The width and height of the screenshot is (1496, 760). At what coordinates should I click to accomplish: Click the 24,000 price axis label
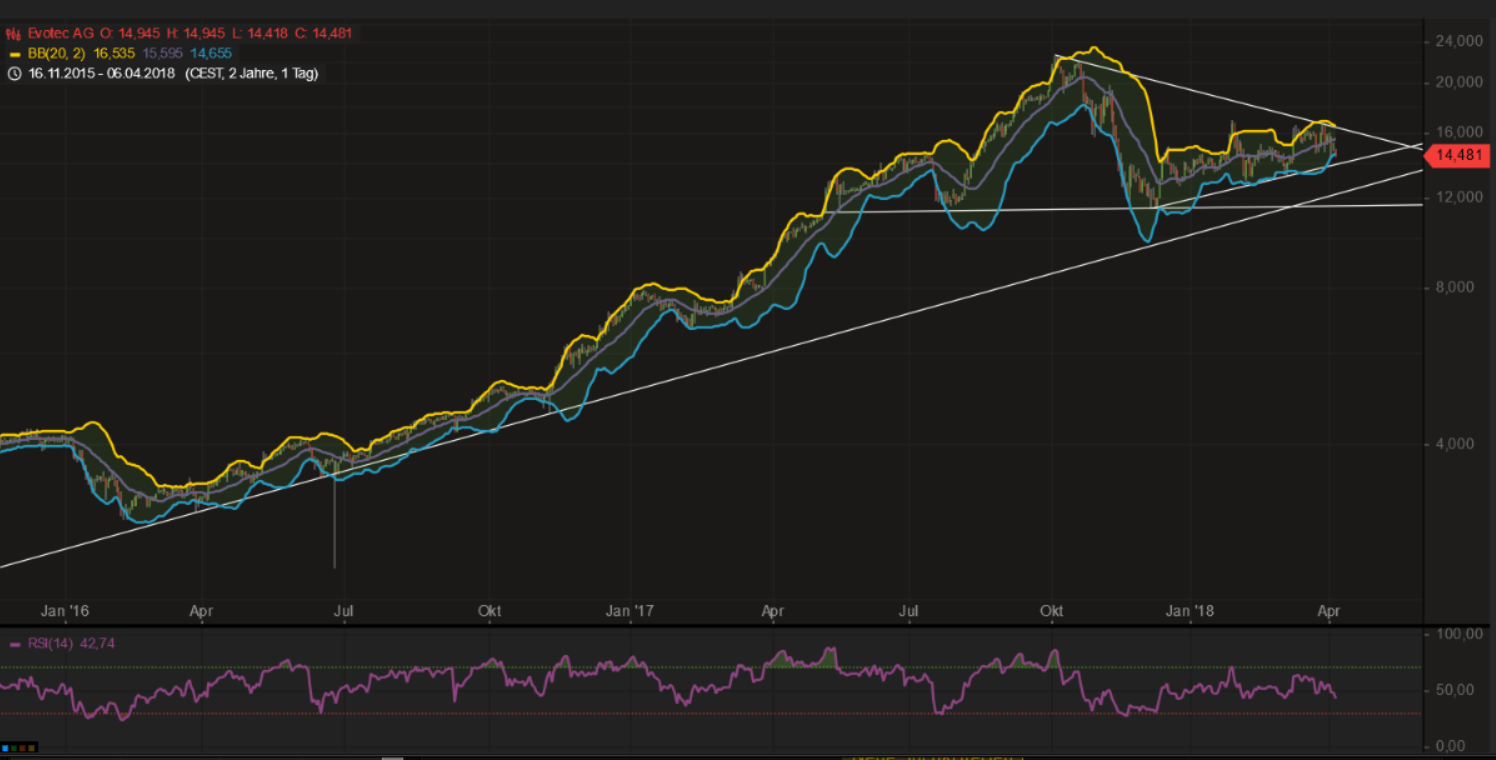[x=1460, y=41]
